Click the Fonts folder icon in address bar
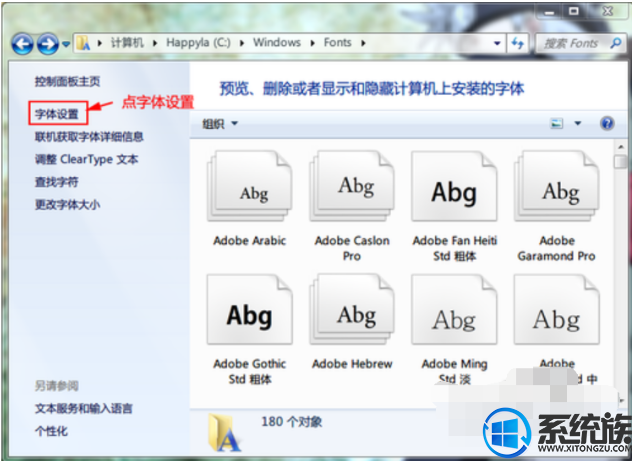The image size is (632, 461). click(x=83, y=43)
